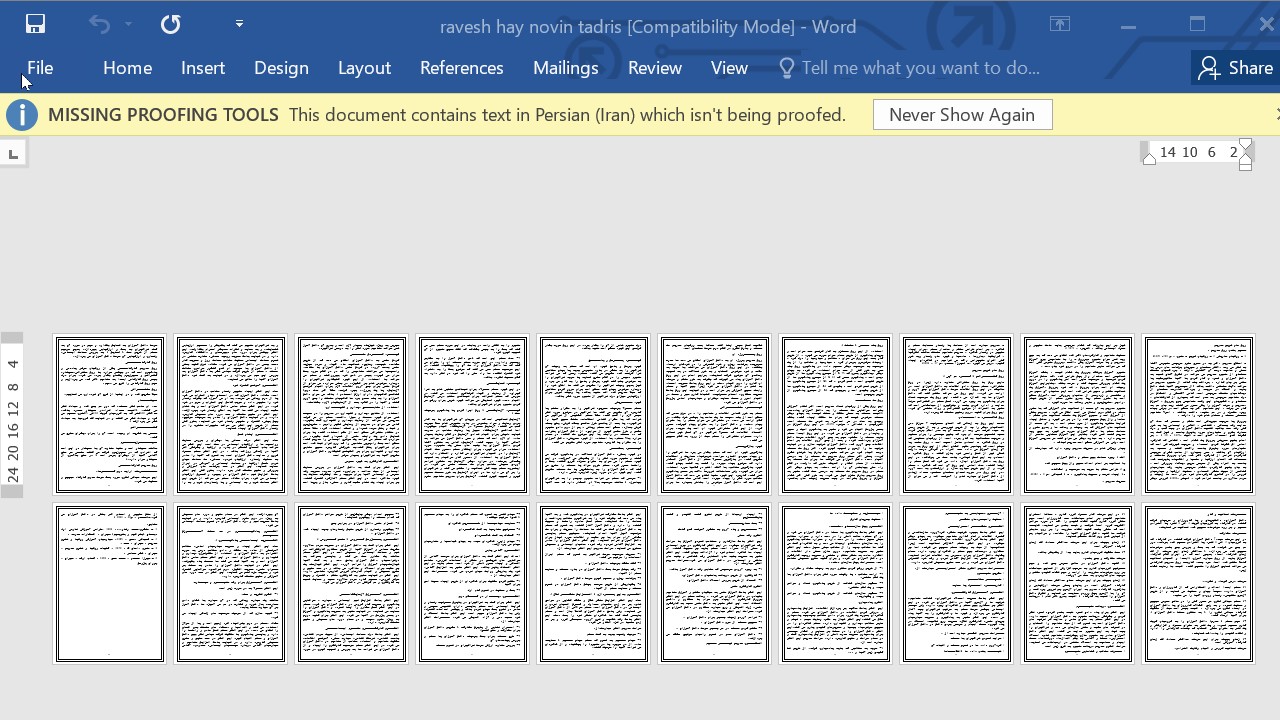
Task: Click the horizontal ruler numbers 14 10 6 2
Action: (x=1200, y=153)
